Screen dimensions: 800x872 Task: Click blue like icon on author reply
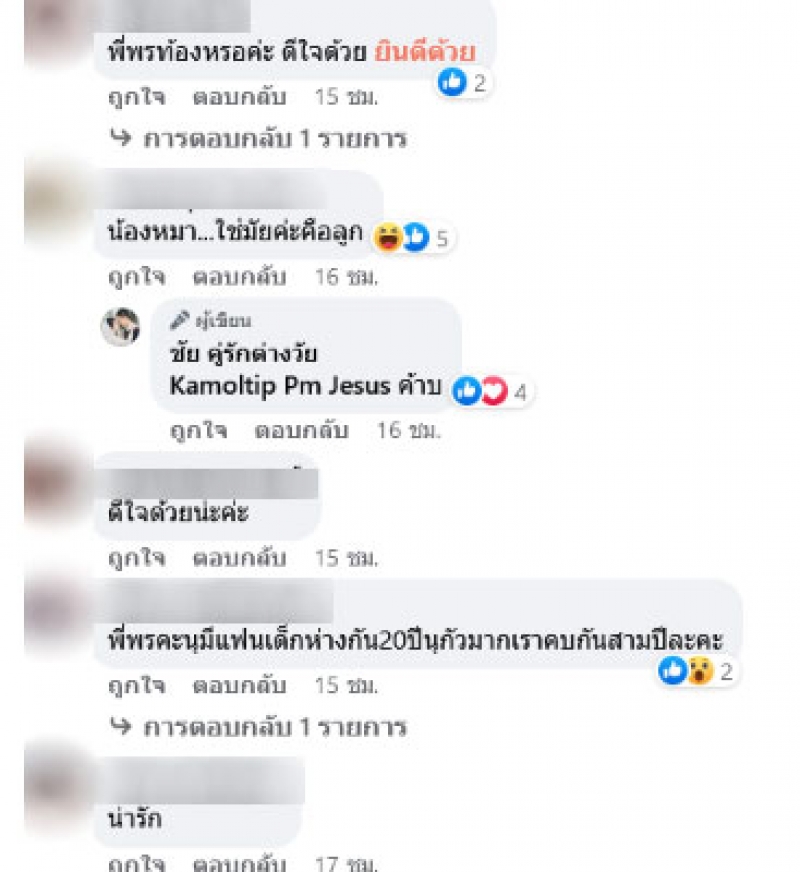coord(467,391)
